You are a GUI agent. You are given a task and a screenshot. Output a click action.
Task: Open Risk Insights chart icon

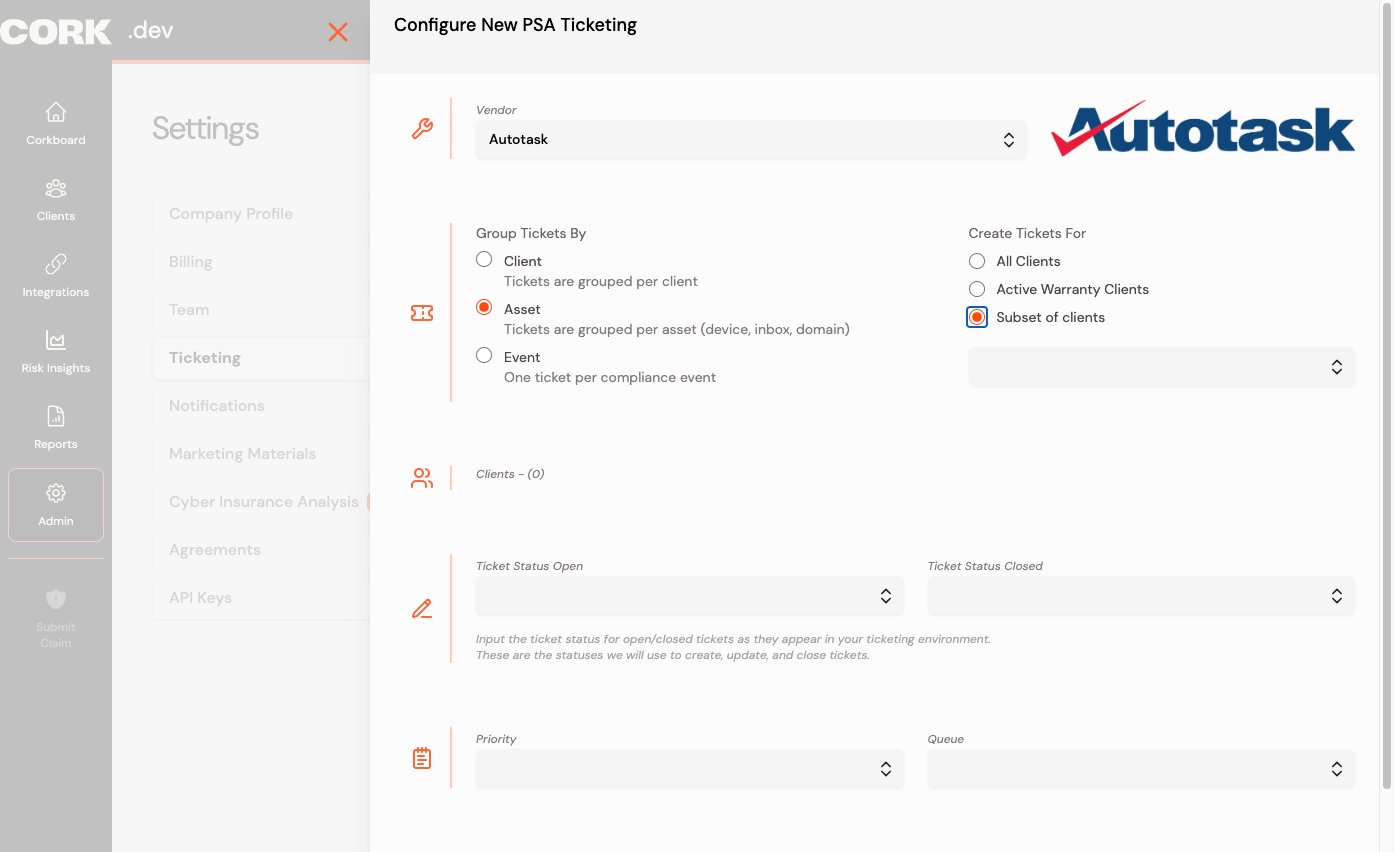56,340
